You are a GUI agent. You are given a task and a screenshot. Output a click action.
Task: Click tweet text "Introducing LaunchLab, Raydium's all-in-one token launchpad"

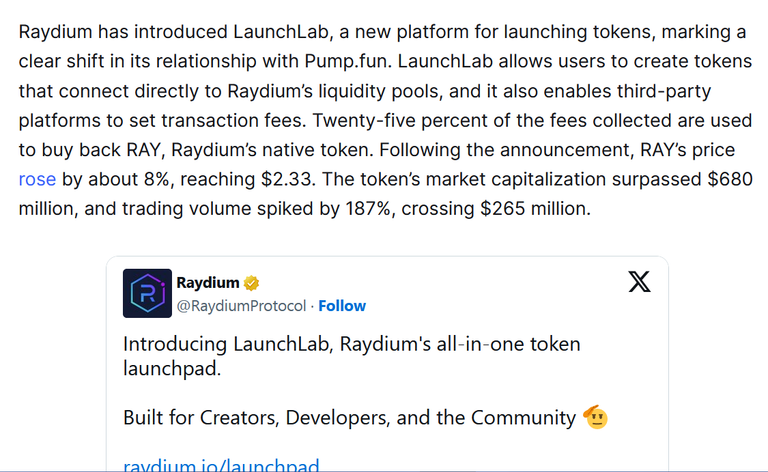pyautogui.click(x=351, y=356)
